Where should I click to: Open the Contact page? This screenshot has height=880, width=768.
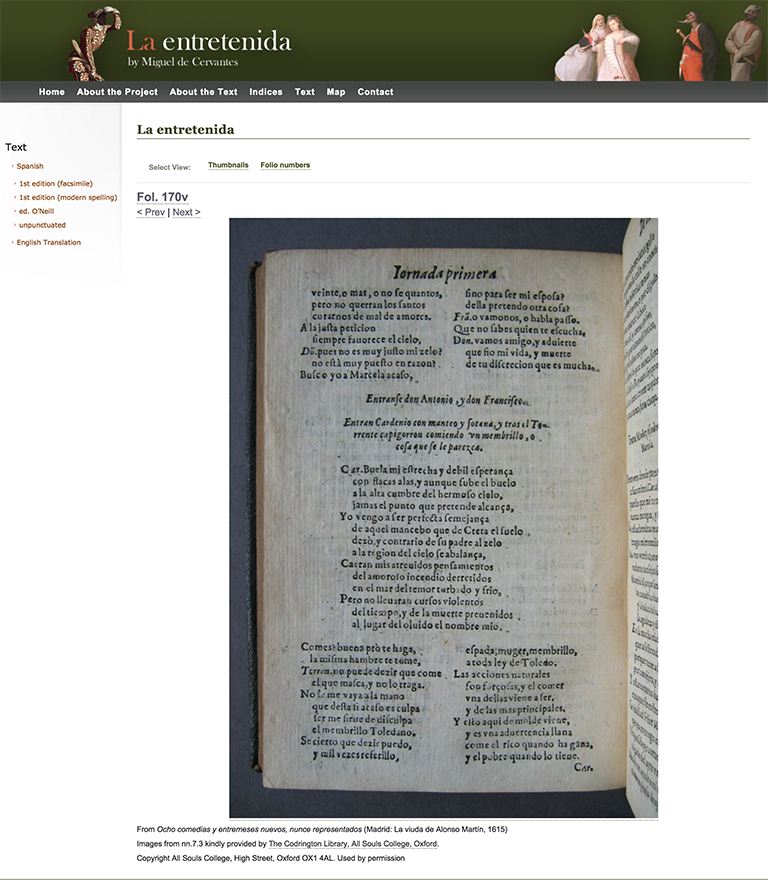[x=376, y=91]
